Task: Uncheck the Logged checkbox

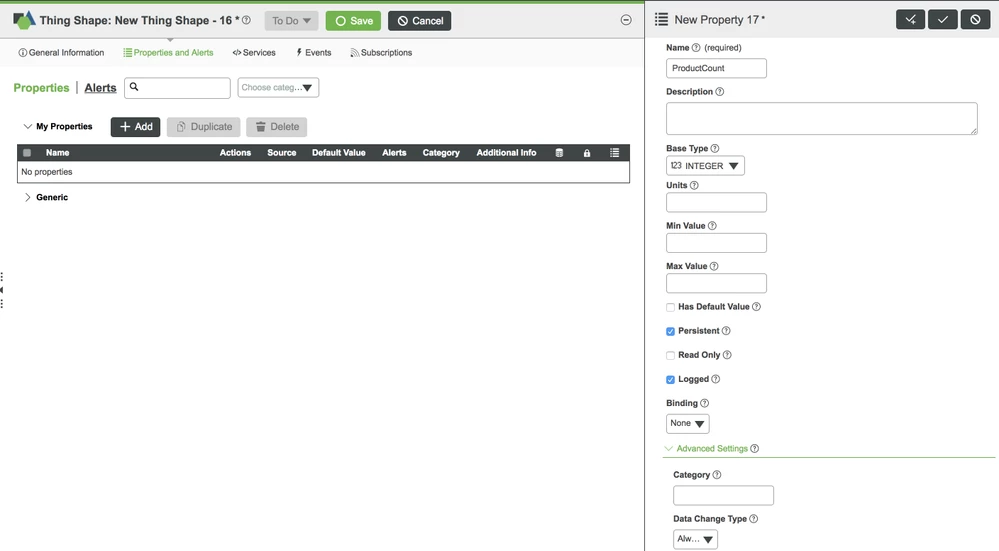Action: pyautogui.click(x=670, y=380)
